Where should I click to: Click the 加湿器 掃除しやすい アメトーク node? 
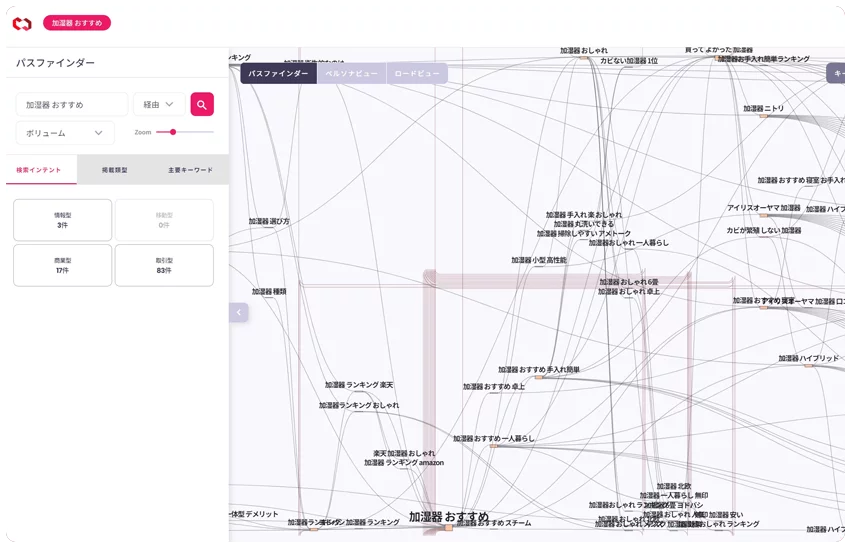[x=584, y=234]
